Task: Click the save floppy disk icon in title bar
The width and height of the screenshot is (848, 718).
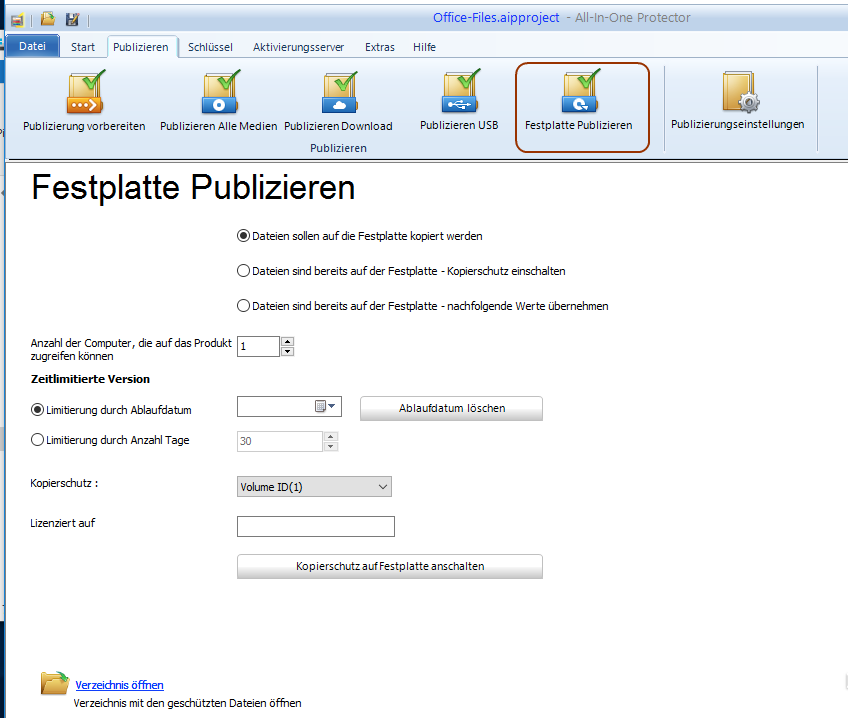Action: click(72, 18)
